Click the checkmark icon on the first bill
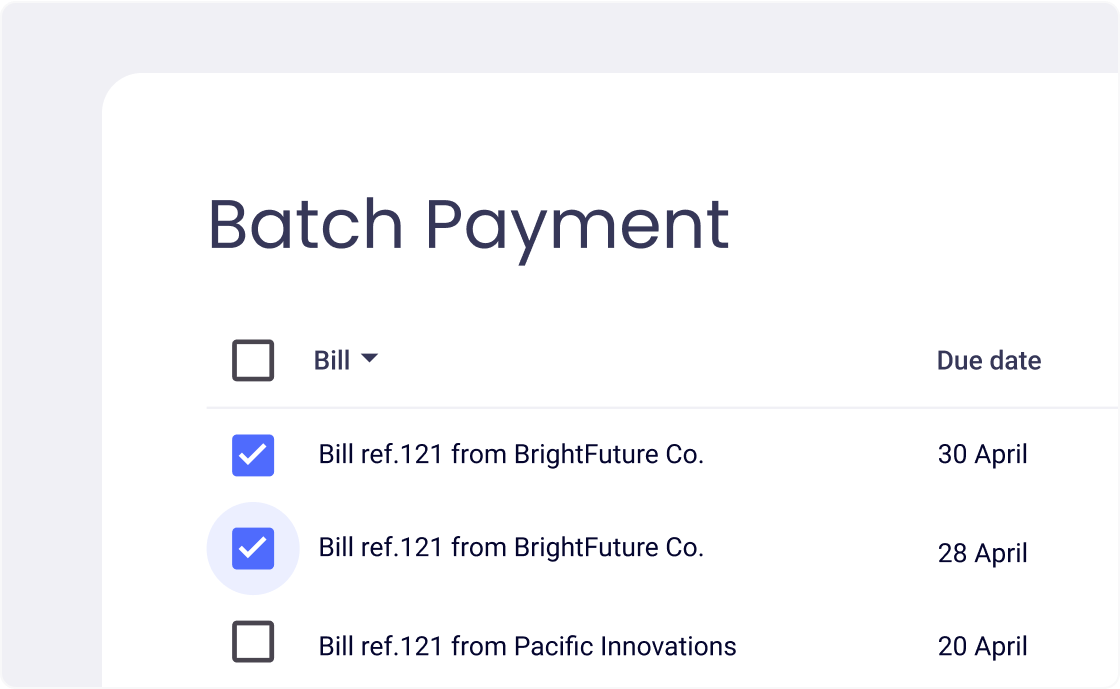The height and width of the screenshot is (689, 1120). (253, 455)
